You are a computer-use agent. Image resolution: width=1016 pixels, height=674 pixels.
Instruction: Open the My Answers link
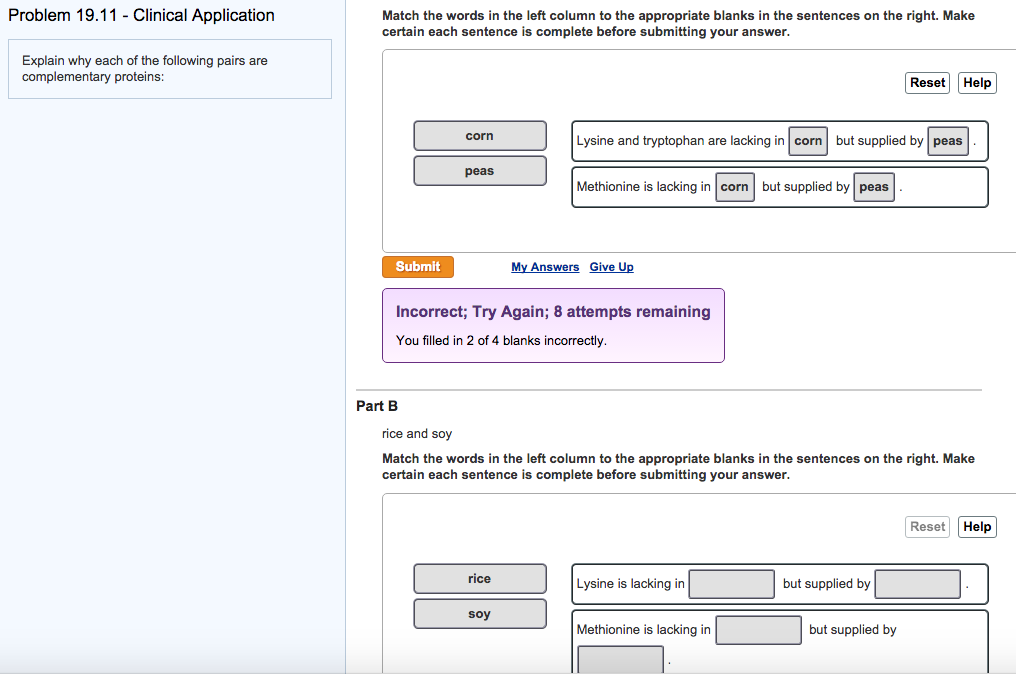(545, 267)
